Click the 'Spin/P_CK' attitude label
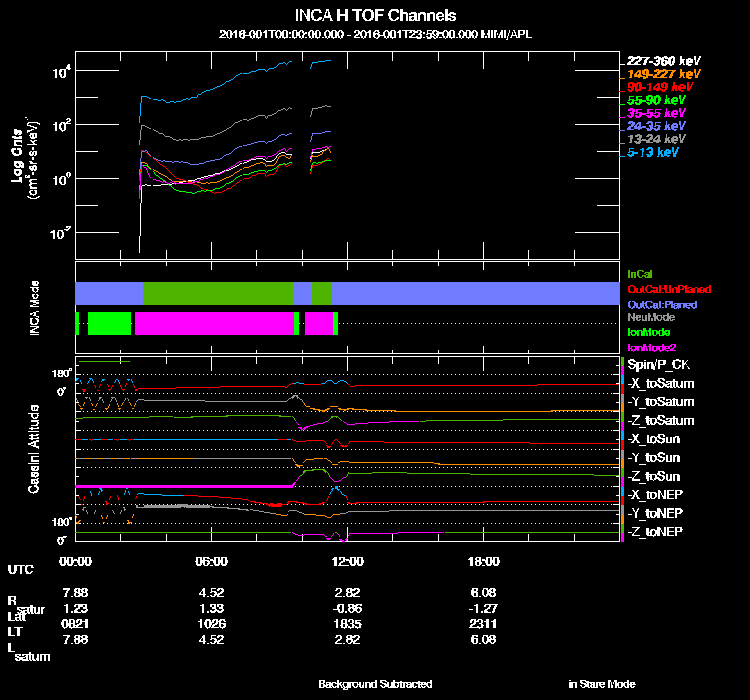This screenshot has height=700, width=750. point(659,365)
